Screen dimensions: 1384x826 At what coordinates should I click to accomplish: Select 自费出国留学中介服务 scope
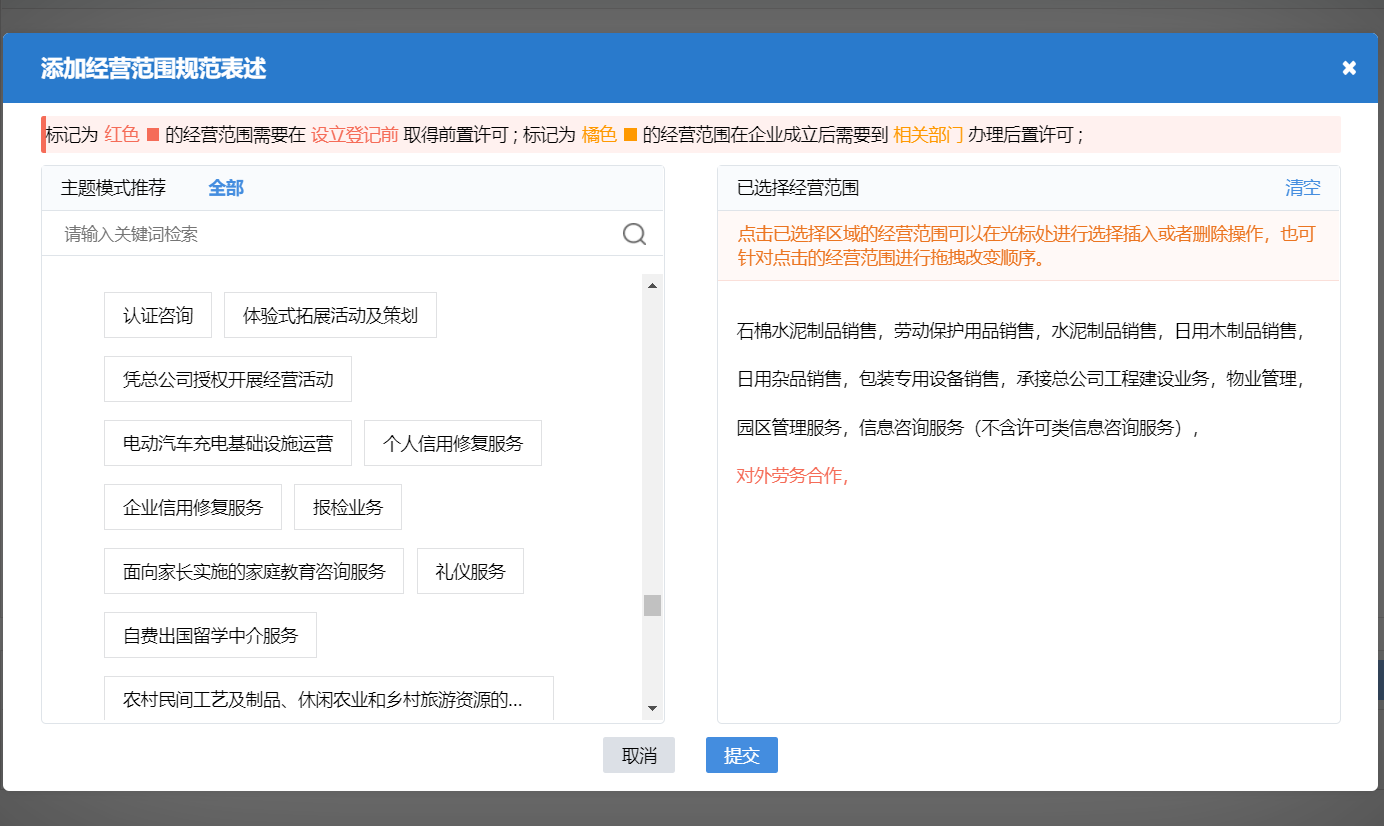210,634
